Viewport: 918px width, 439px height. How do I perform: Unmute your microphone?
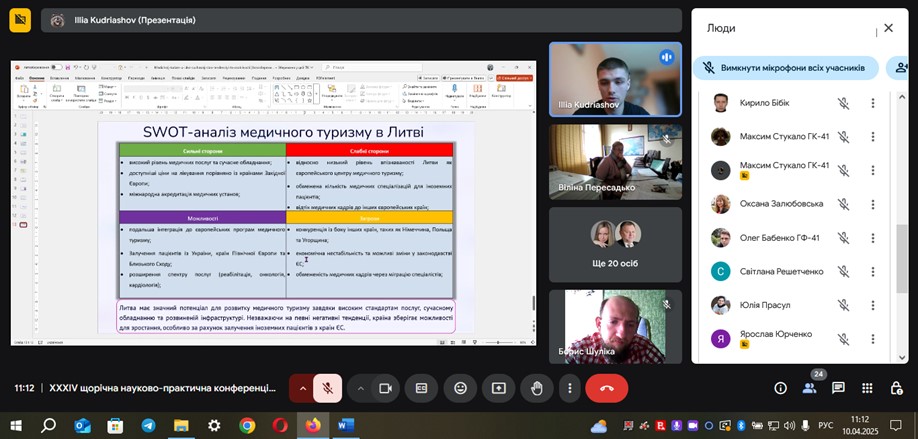[327, 388]
